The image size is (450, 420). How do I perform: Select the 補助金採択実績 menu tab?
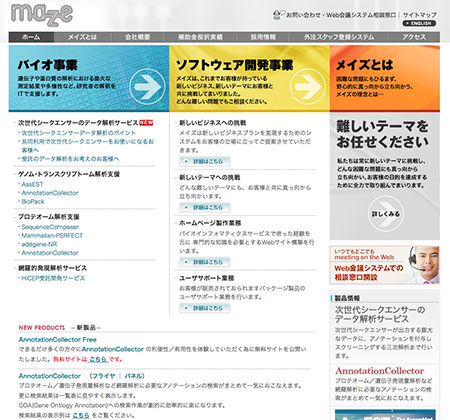point(200,37)
